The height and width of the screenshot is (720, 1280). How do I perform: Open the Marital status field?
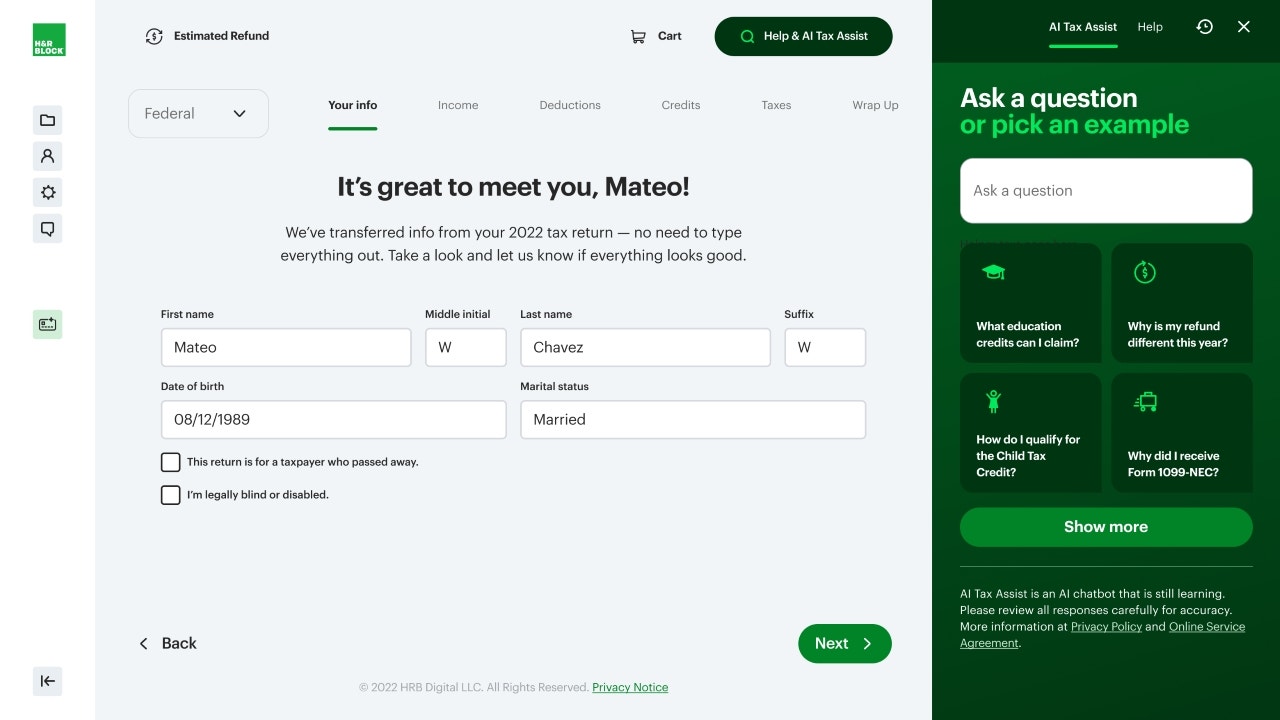click(x=692, y=420)
